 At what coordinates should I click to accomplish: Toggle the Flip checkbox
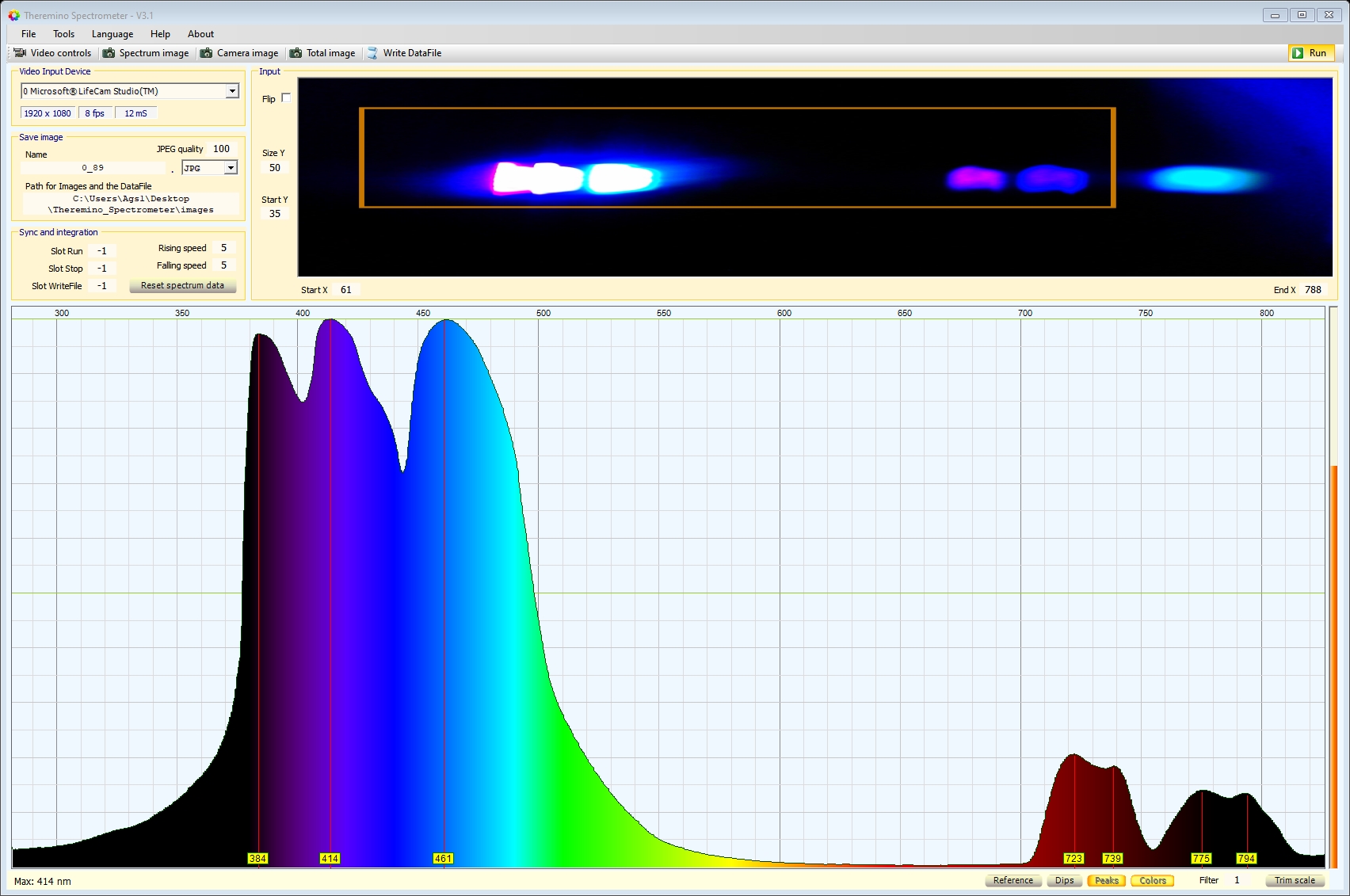(x=286, y=98)
